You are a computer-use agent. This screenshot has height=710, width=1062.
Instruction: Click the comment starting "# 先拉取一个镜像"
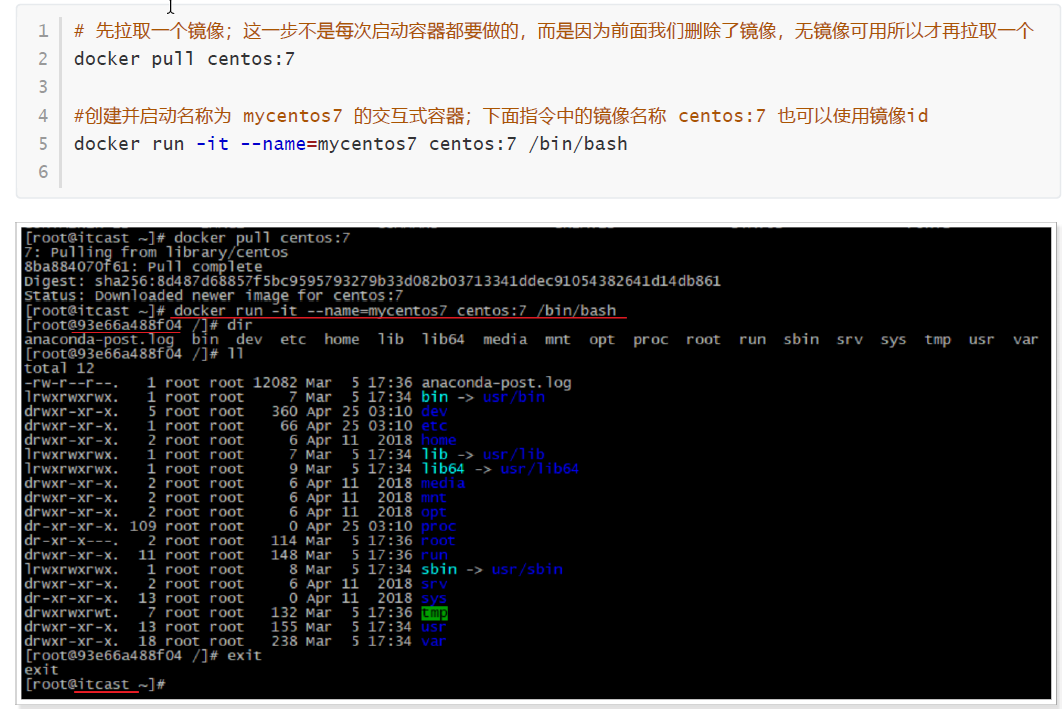[553, 30]
